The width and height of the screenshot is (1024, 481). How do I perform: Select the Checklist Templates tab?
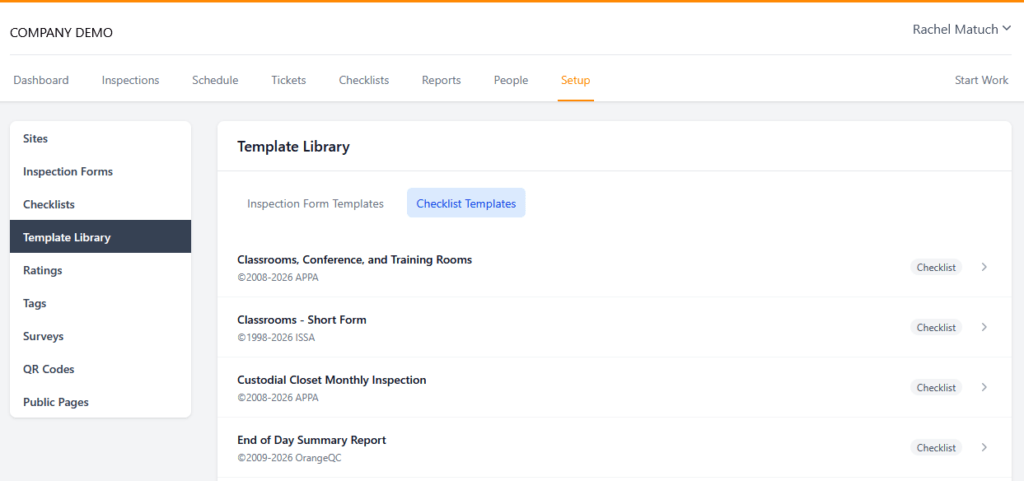tap(466, 203)
